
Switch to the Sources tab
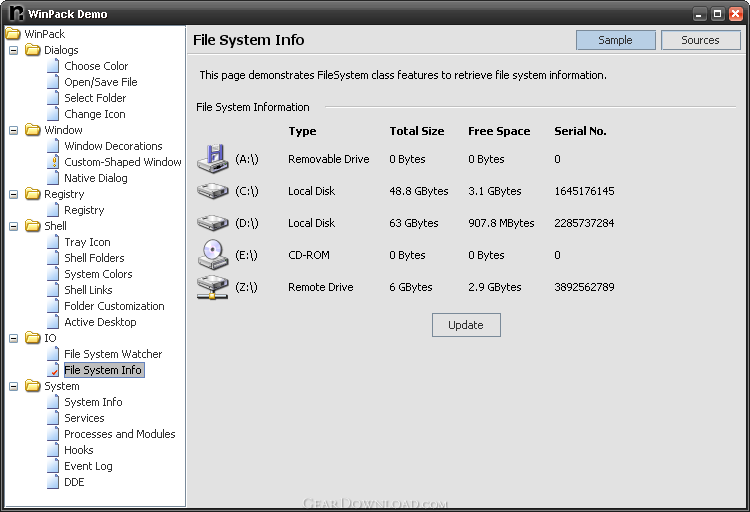tap(701, 40)
